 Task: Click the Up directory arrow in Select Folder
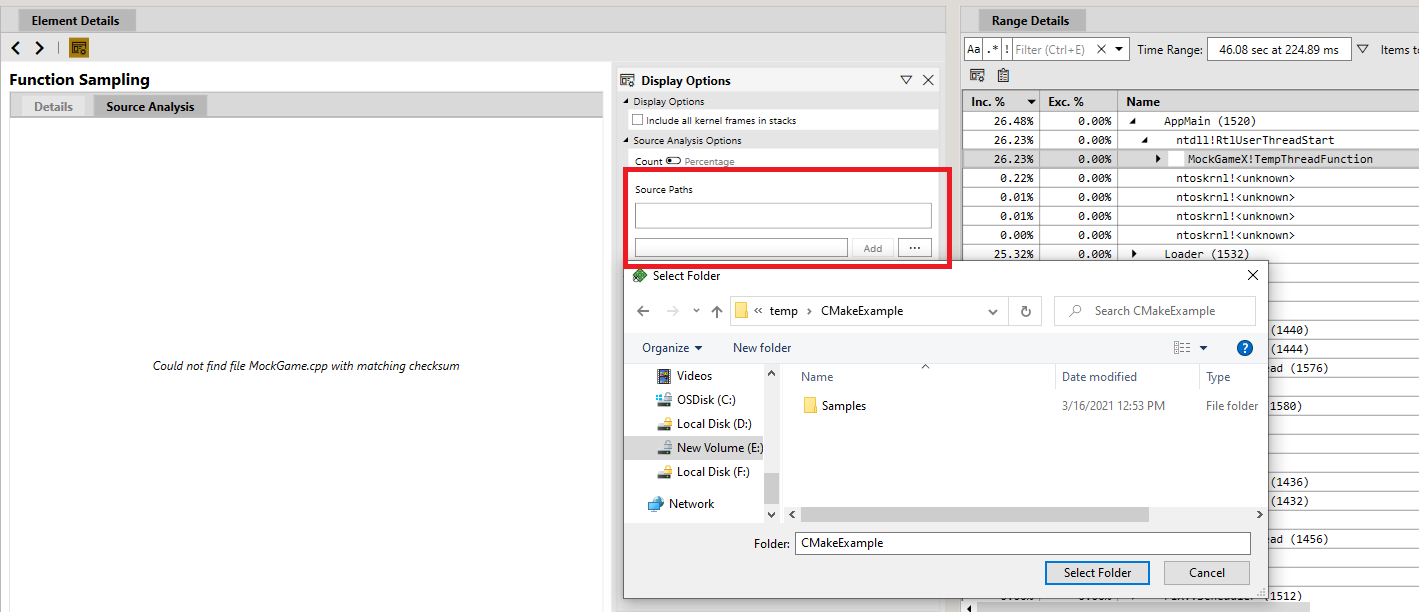(x=717, y=311)
